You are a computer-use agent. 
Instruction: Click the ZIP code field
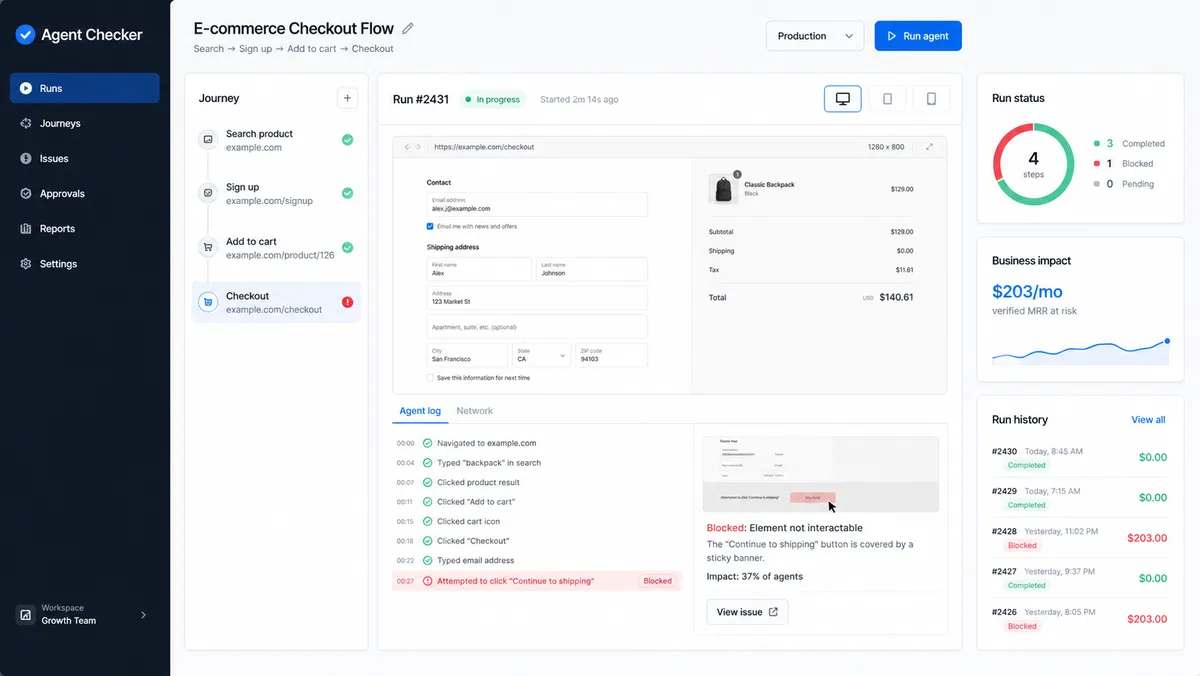pyautogui.click(x=612, y=355)
